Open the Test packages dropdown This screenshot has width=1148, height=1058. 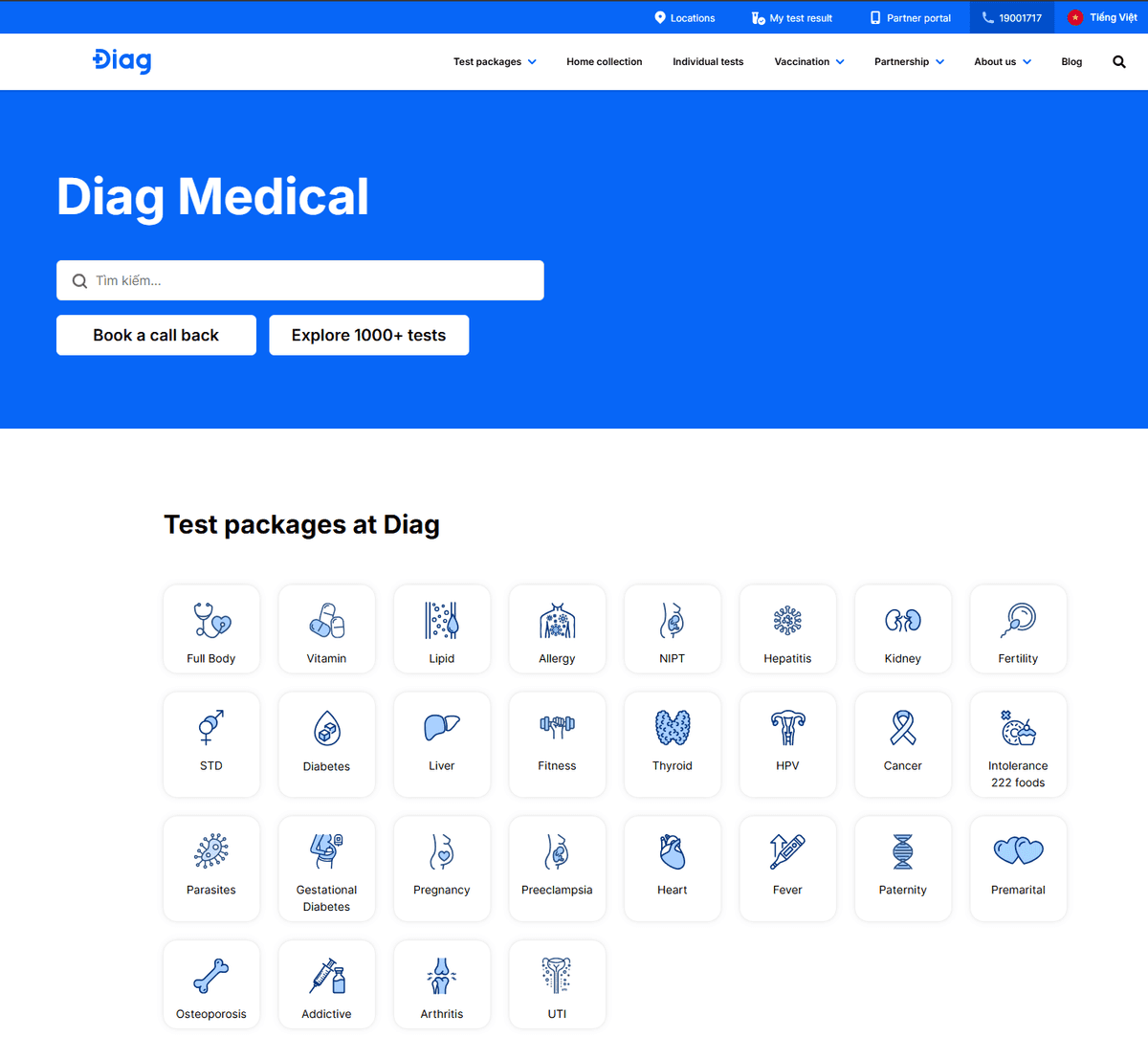click(x=495, y=61)
